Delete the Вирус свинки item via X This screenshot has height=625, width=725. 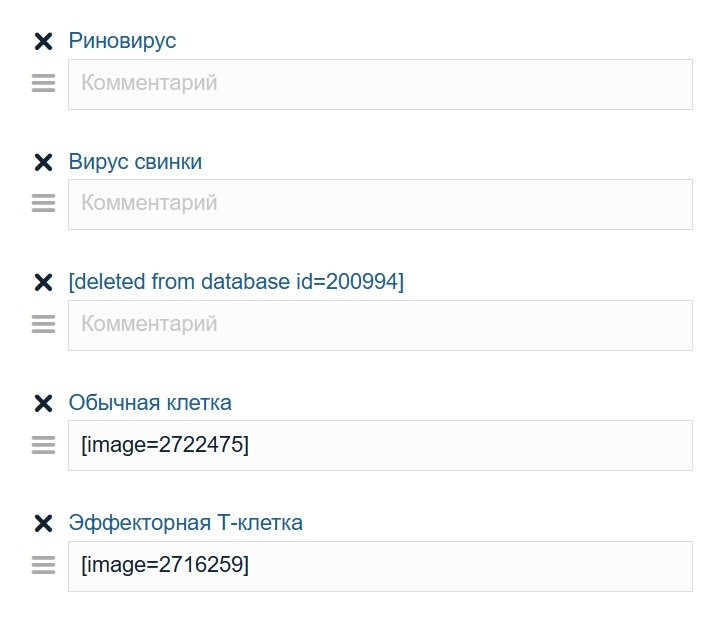pos(43,162)
